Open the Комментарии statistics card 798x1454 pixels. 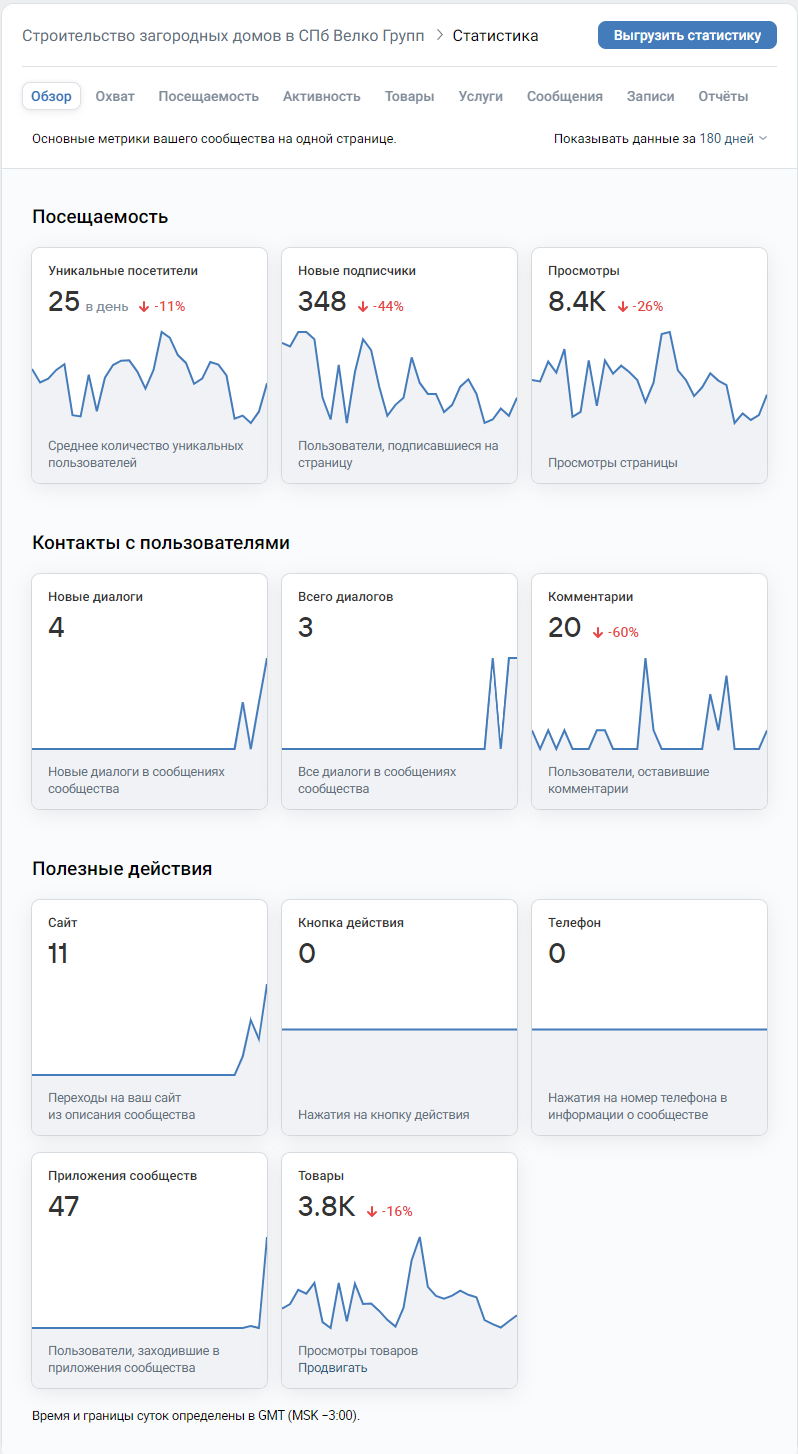tap(649, 692)
